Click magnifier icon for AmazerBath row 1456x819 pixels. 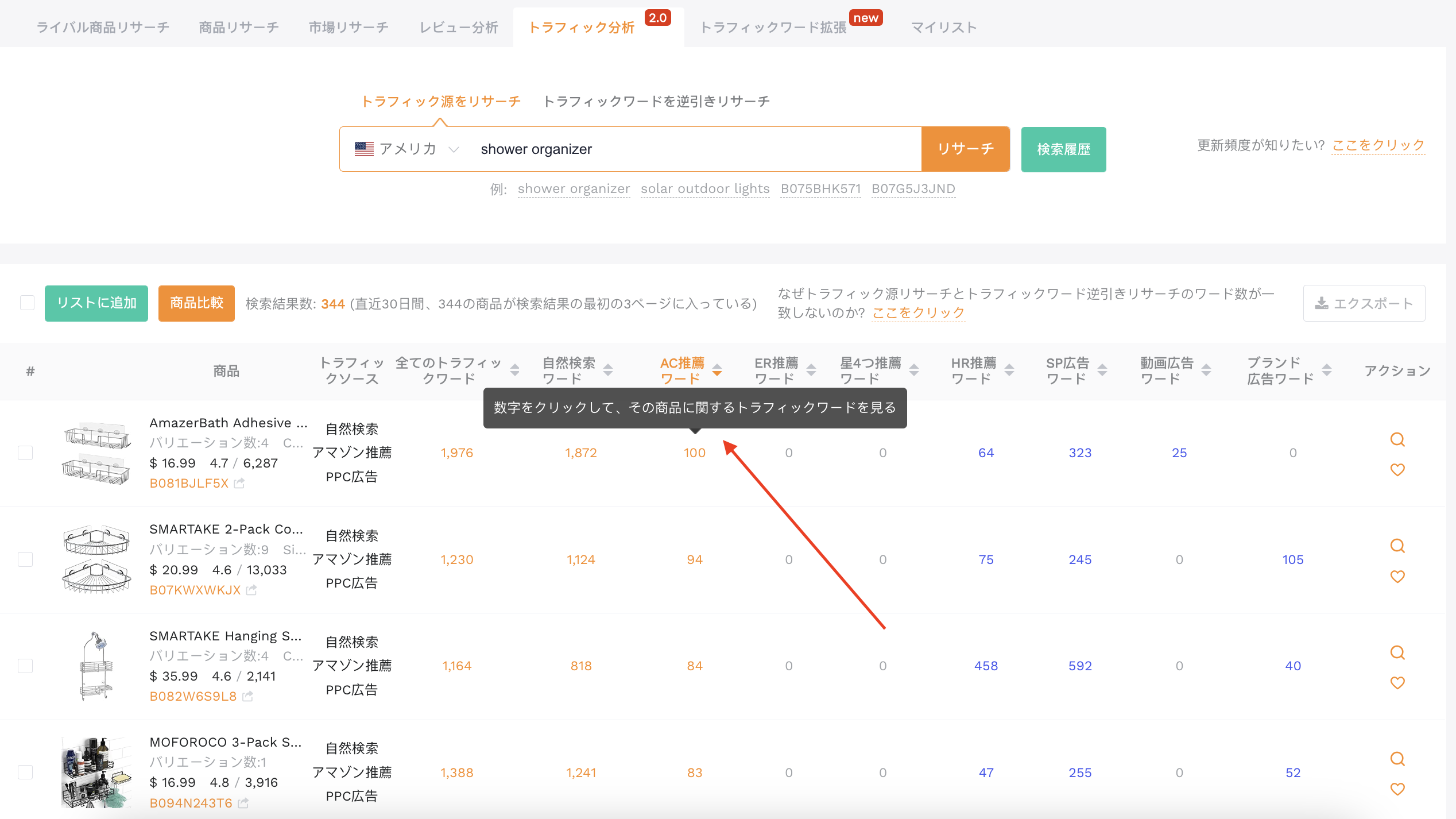(1397, 440)
